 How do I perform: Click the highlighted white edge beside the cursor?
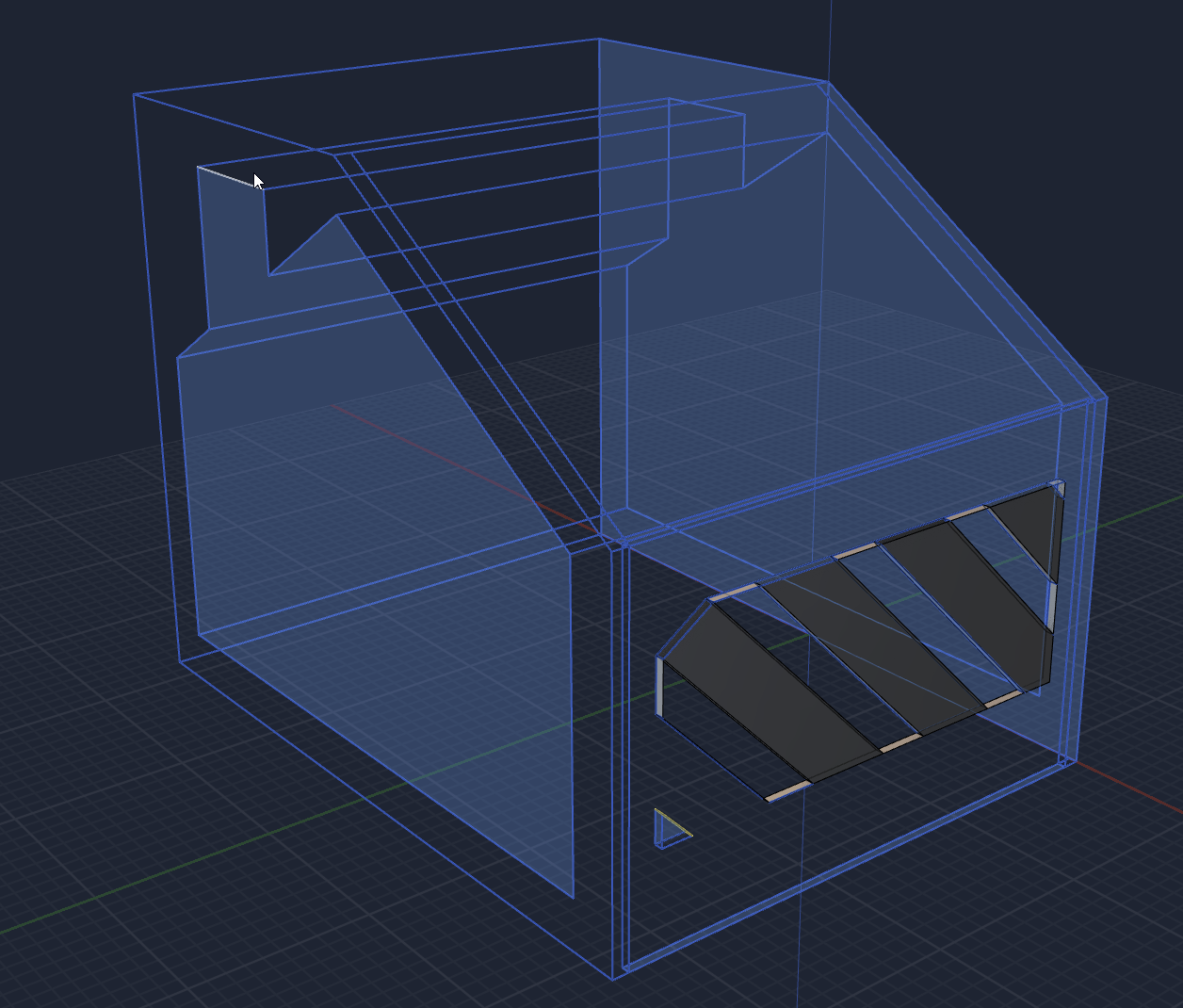225,175
